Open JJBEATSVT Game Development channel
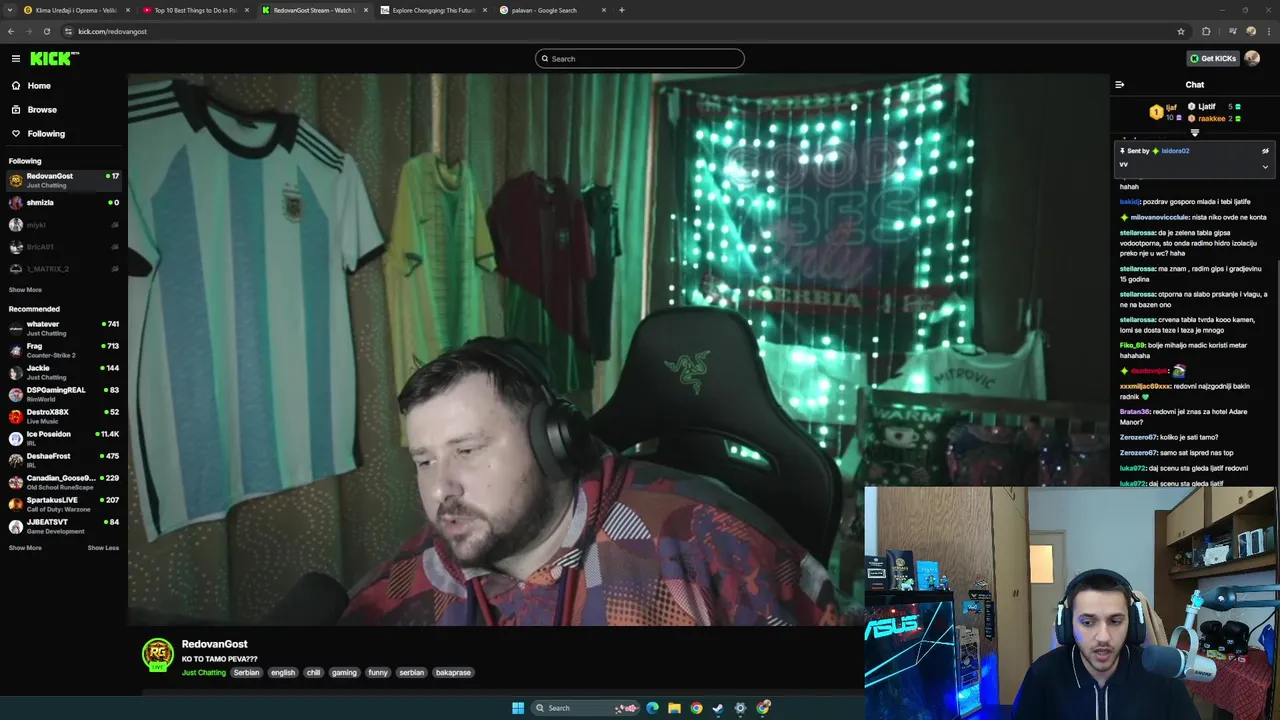Viewport: 1280px width, 720px height. point(64,526)
